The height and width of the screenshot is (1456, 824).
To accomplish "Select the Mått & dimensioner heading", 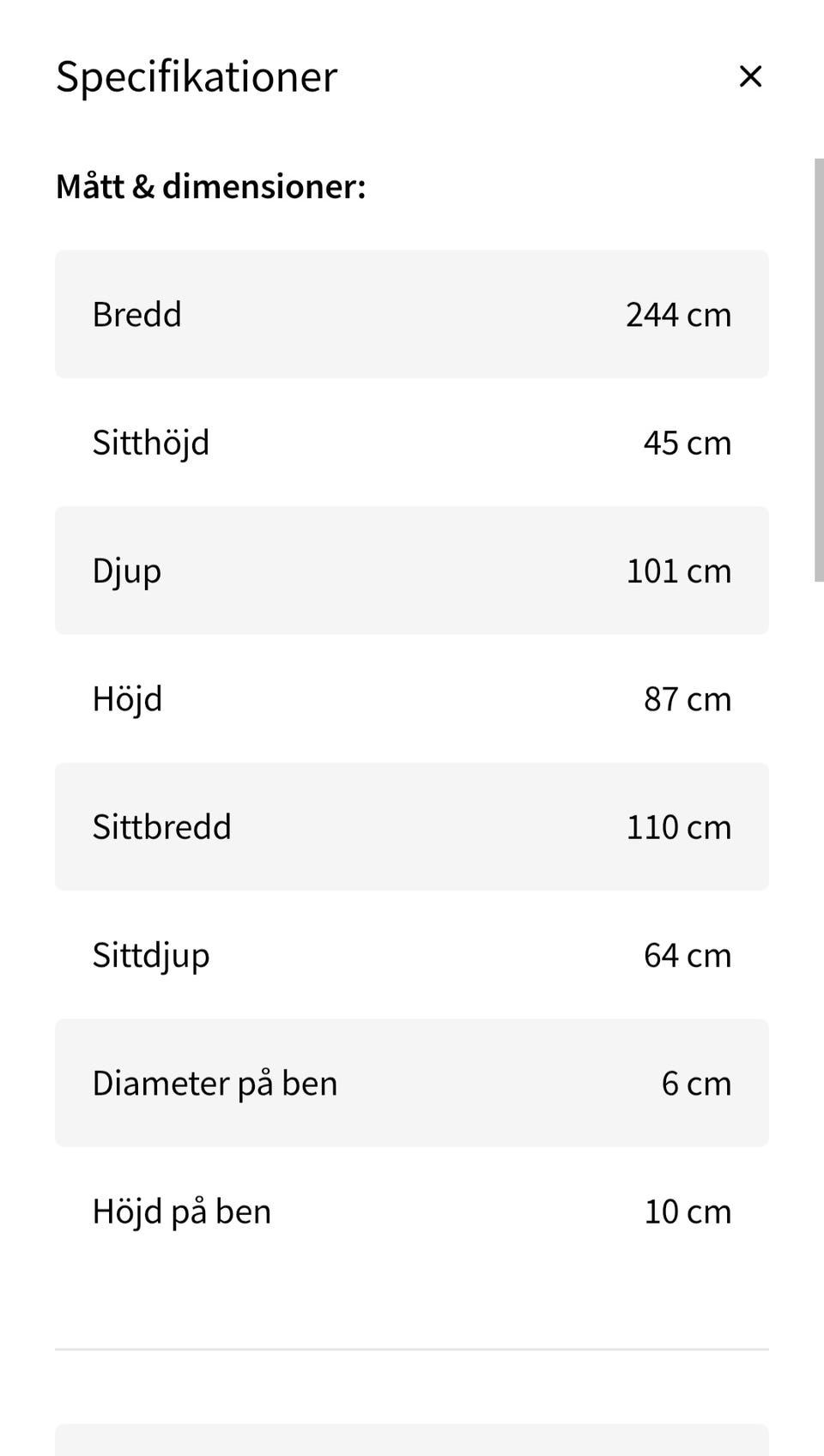I will [211, 186].
